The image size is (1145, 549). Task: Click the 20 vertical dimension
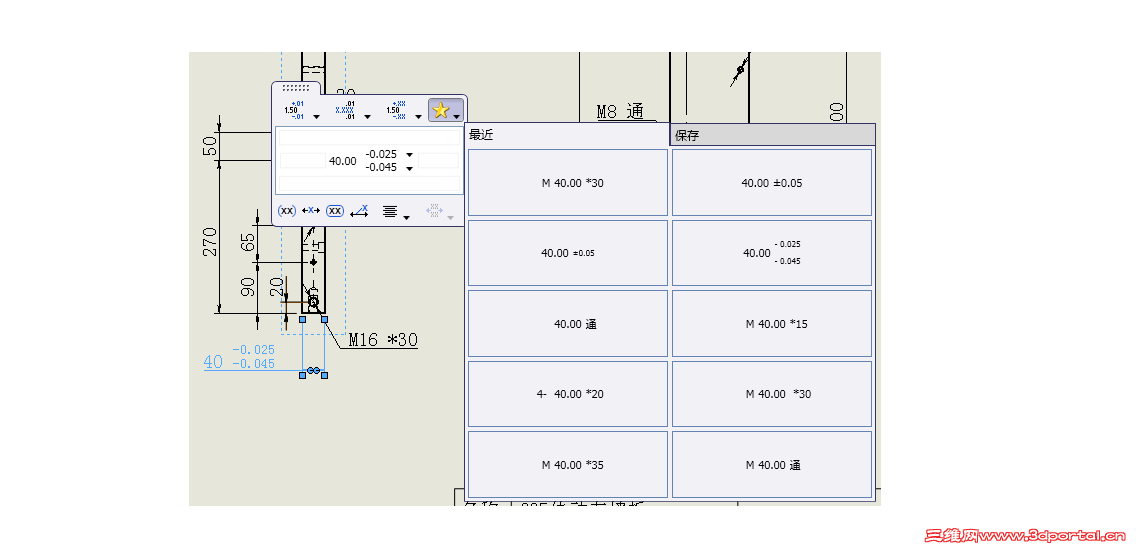tap(277, 287)
